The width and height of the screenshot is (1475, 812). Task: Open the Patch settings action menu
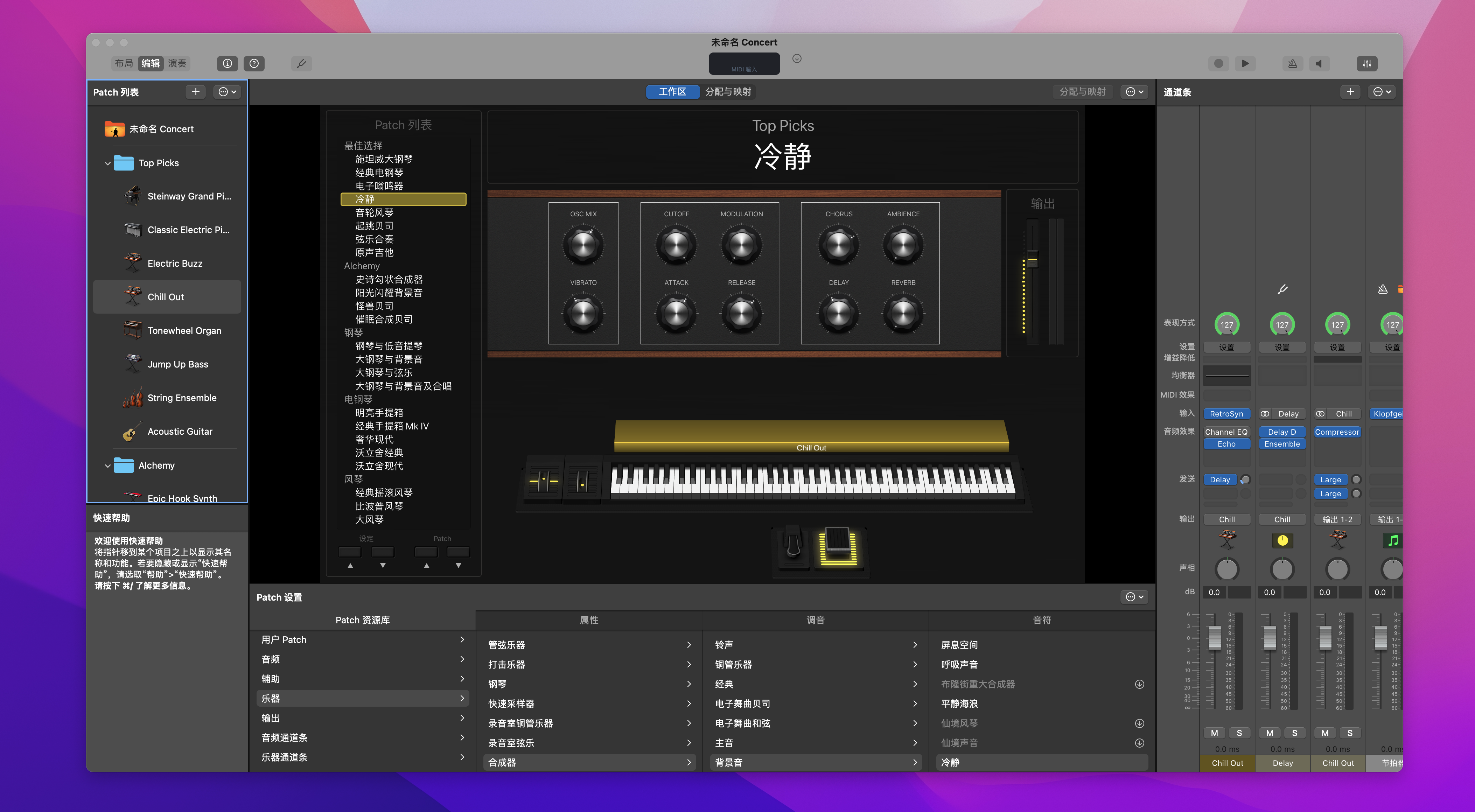point(1134,597)
